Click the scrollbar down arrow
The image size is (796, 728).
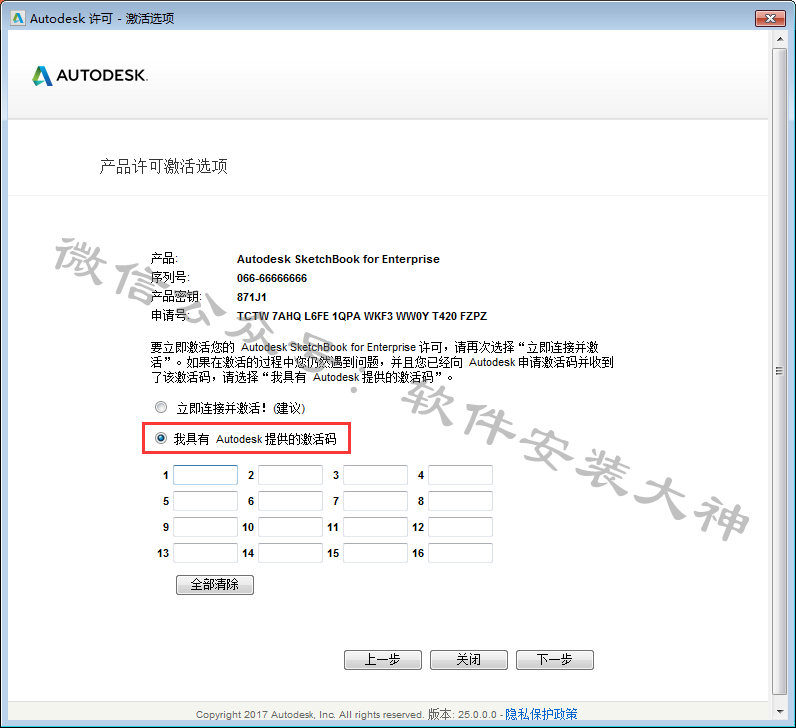click(780, 712)
